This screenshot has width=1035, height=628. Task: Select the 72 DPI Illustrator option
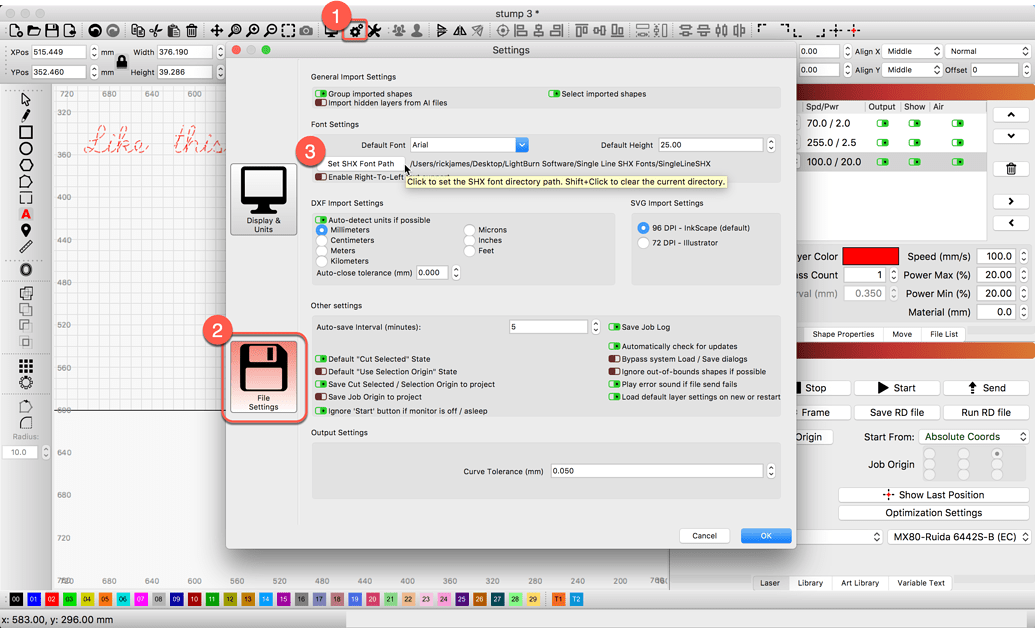pyautogui.click(x=643, y=243)
